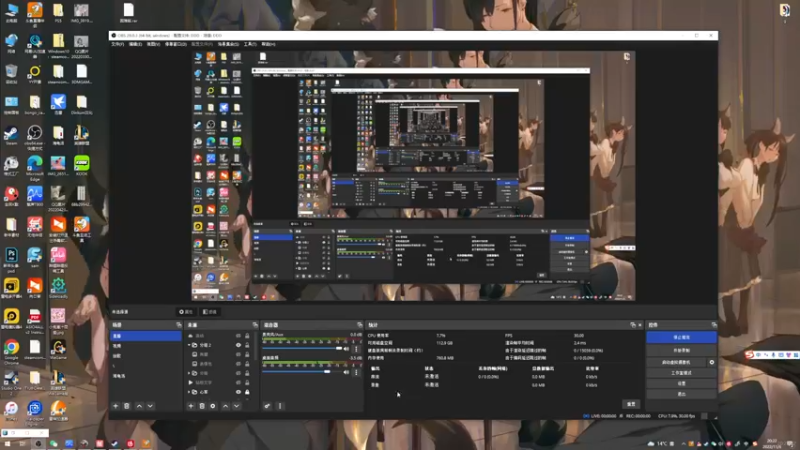Open the 停靠窗口 Docks menu
This screenshot has height=450, width=800.
point(176,44)
